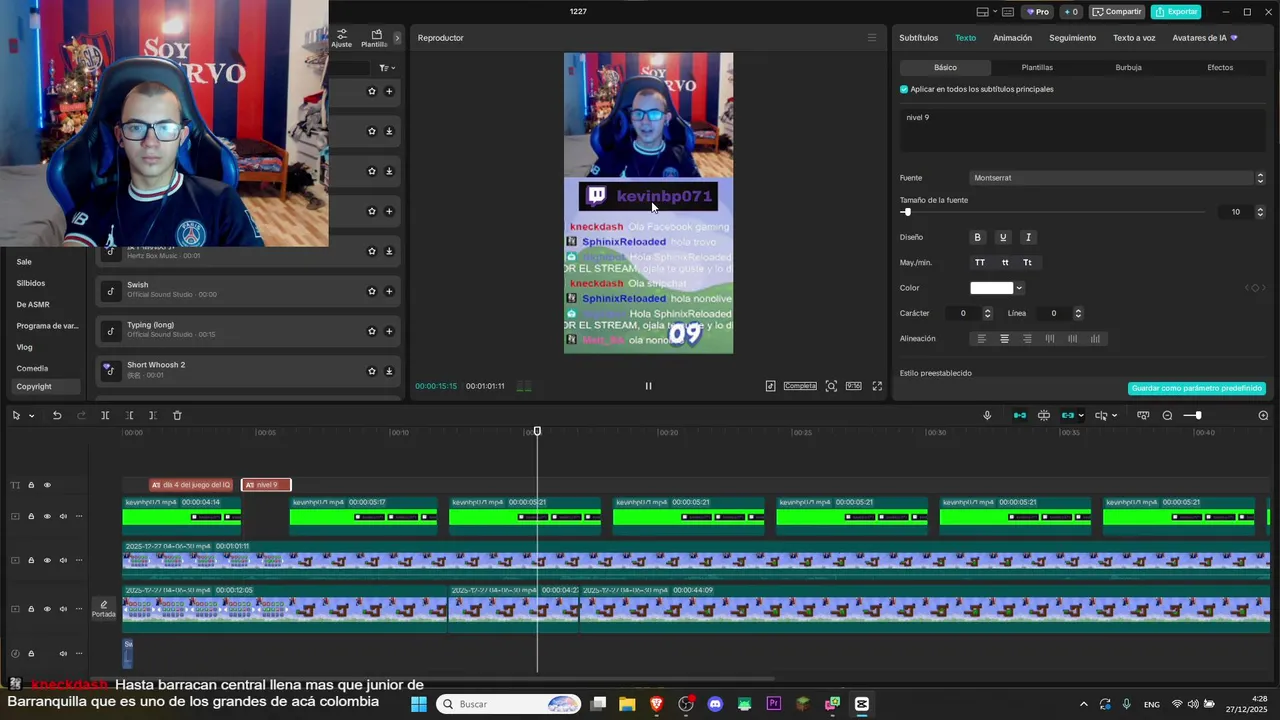This screenshot has width=1280, height=720.
Task: Expand the text color dropdown arrow
Action: tap(1019, 288)
